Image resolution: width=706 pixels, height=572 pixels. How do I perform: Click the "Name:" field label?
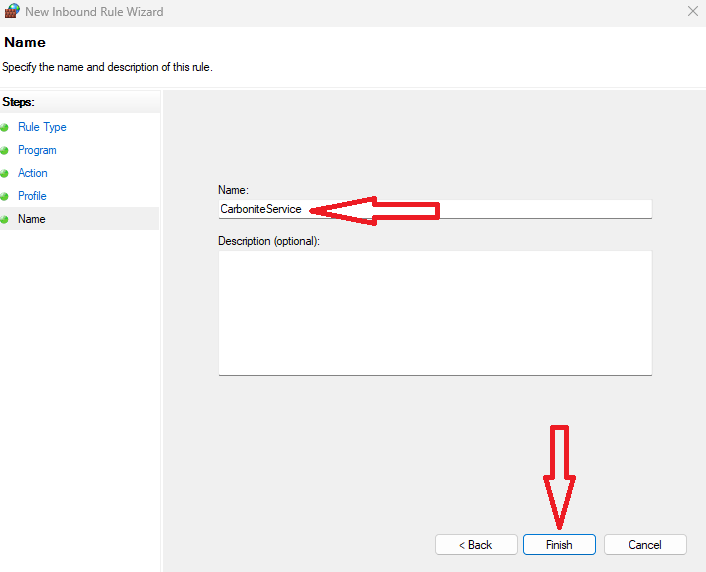233,189
